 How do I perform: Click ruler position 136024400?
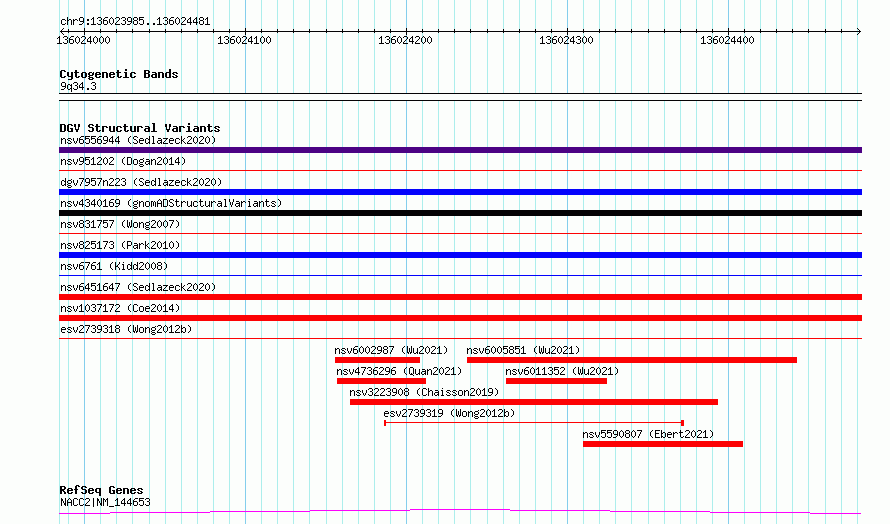click(x=727, y=40)
